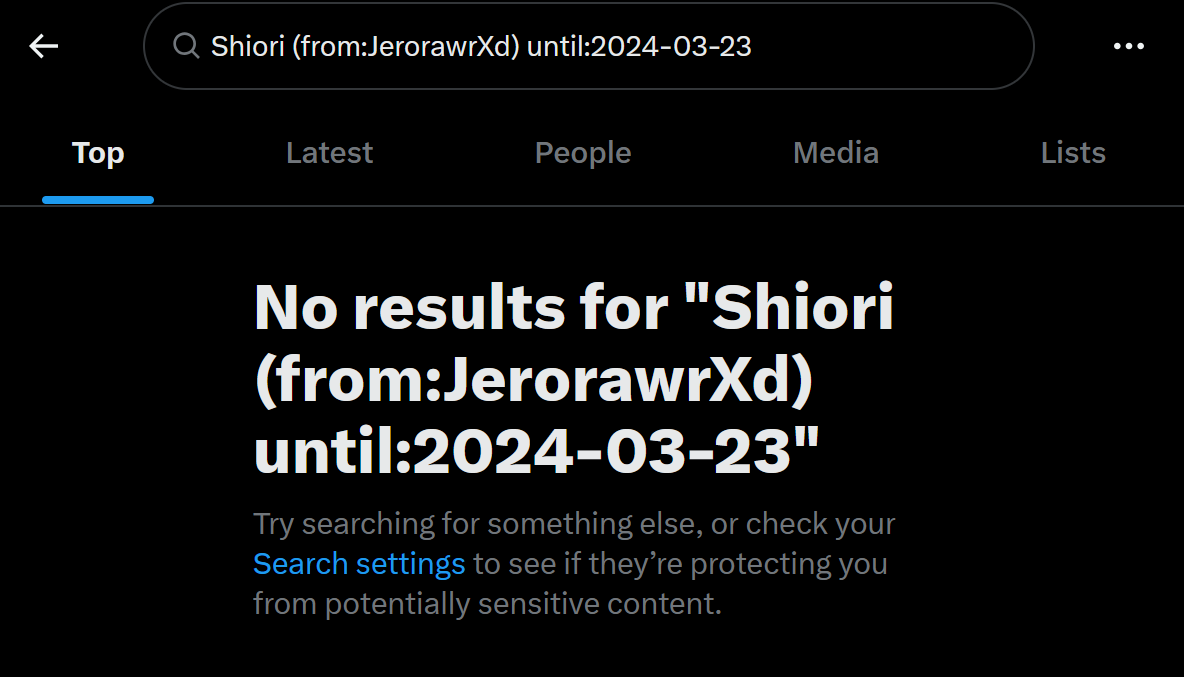Click the blue underline beneath Top tab
The image size is (1184, 677).
[x=98, y=200]
